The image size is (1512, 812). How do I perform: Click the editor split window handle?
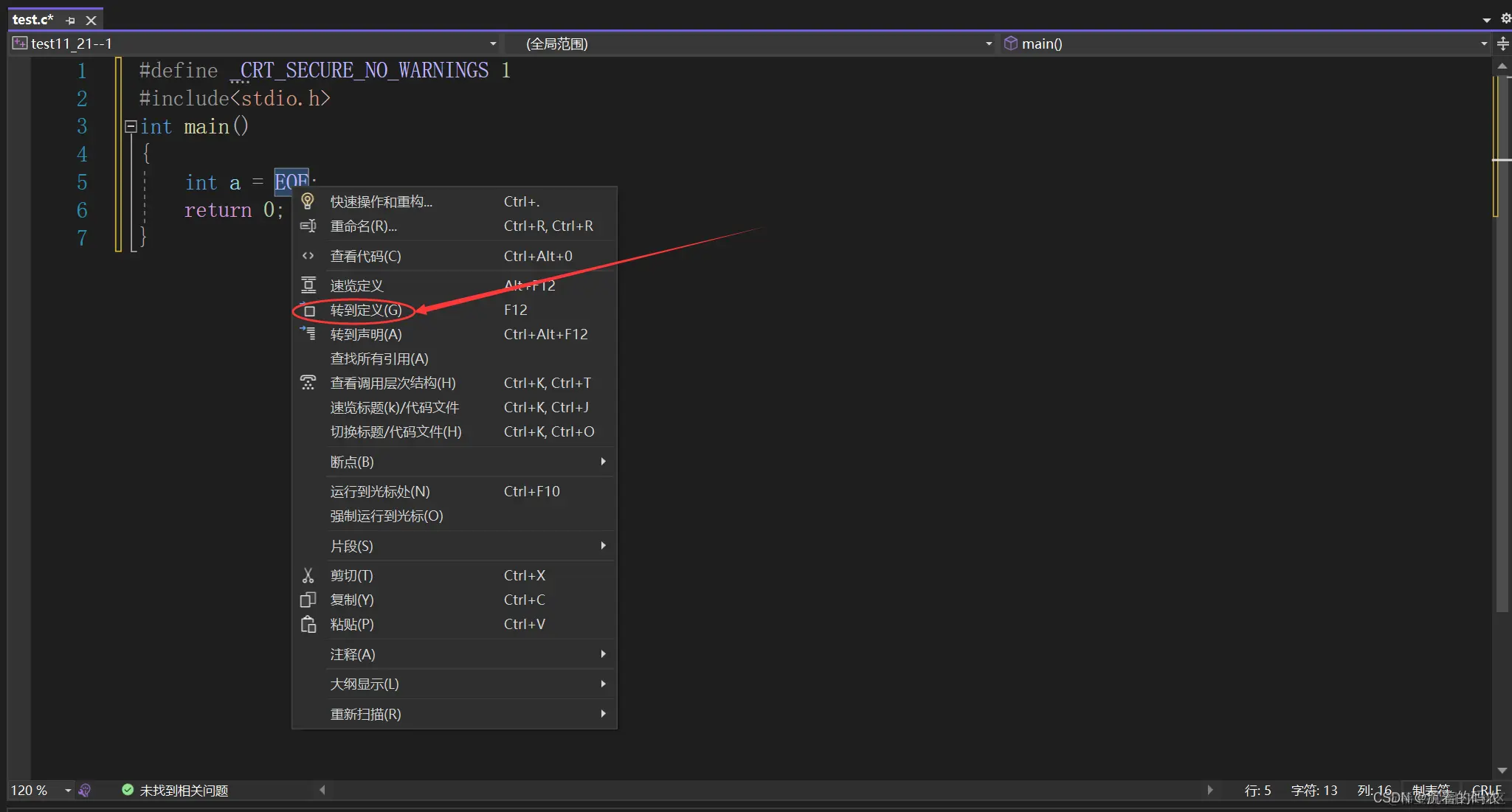pyautogui.click(x=1502, y=44)
